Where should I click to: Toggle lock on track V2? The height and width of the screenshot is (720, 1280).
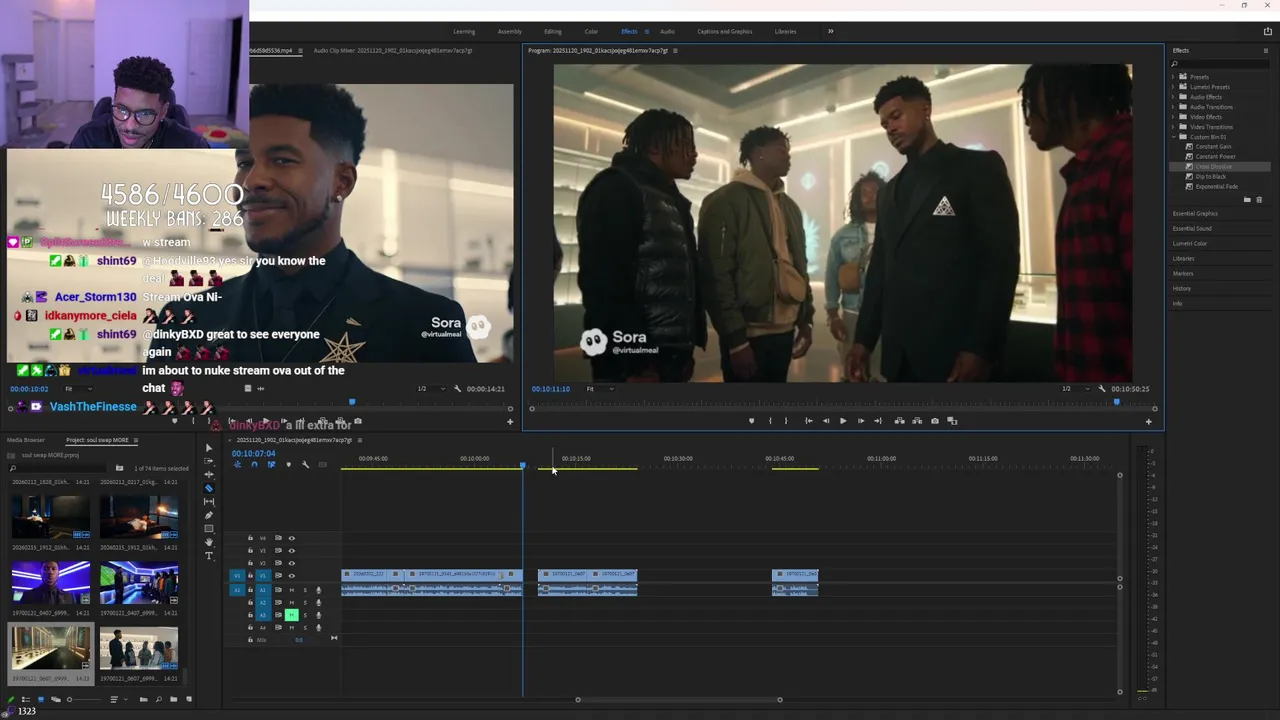[x=250, y=563]
